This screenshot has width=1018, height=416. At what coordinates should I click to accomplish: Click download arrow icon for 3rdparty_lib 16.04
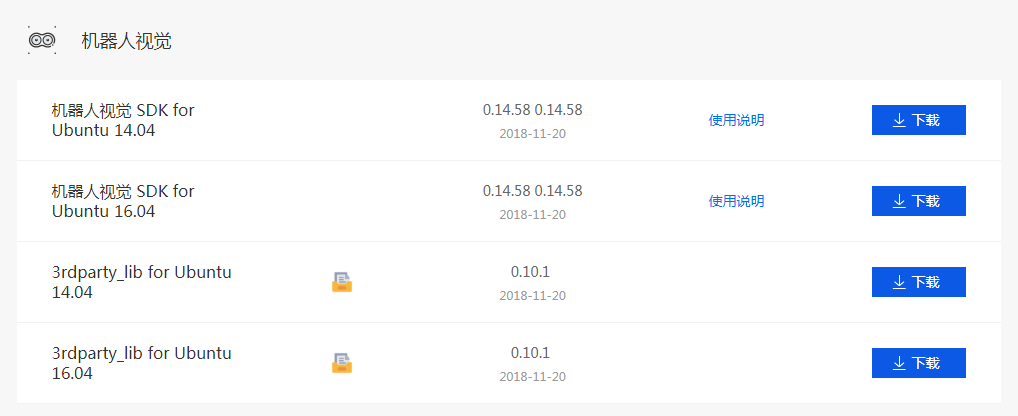coord(899,363)
